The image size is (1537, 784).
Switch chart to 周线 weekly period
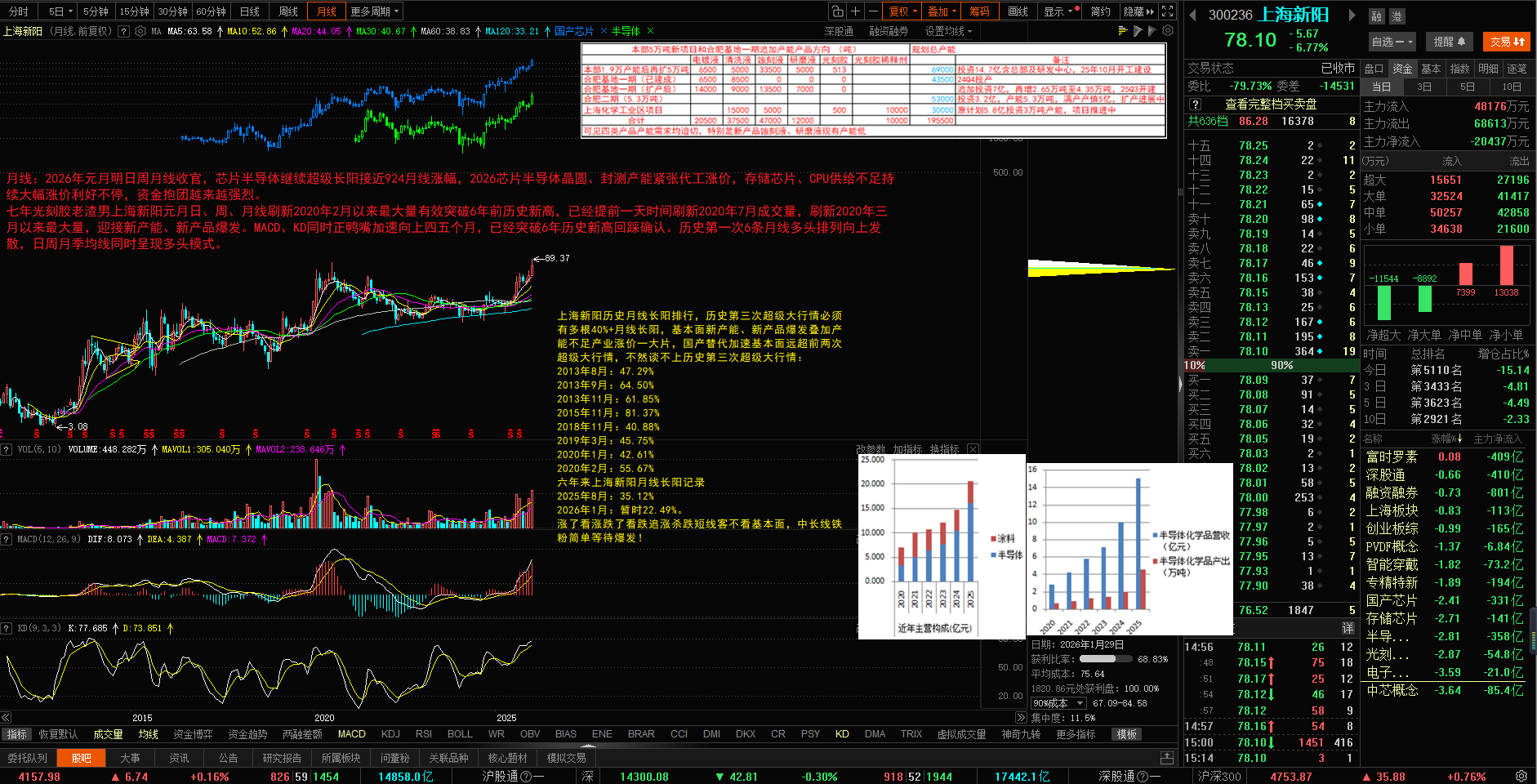pos(288,11)
